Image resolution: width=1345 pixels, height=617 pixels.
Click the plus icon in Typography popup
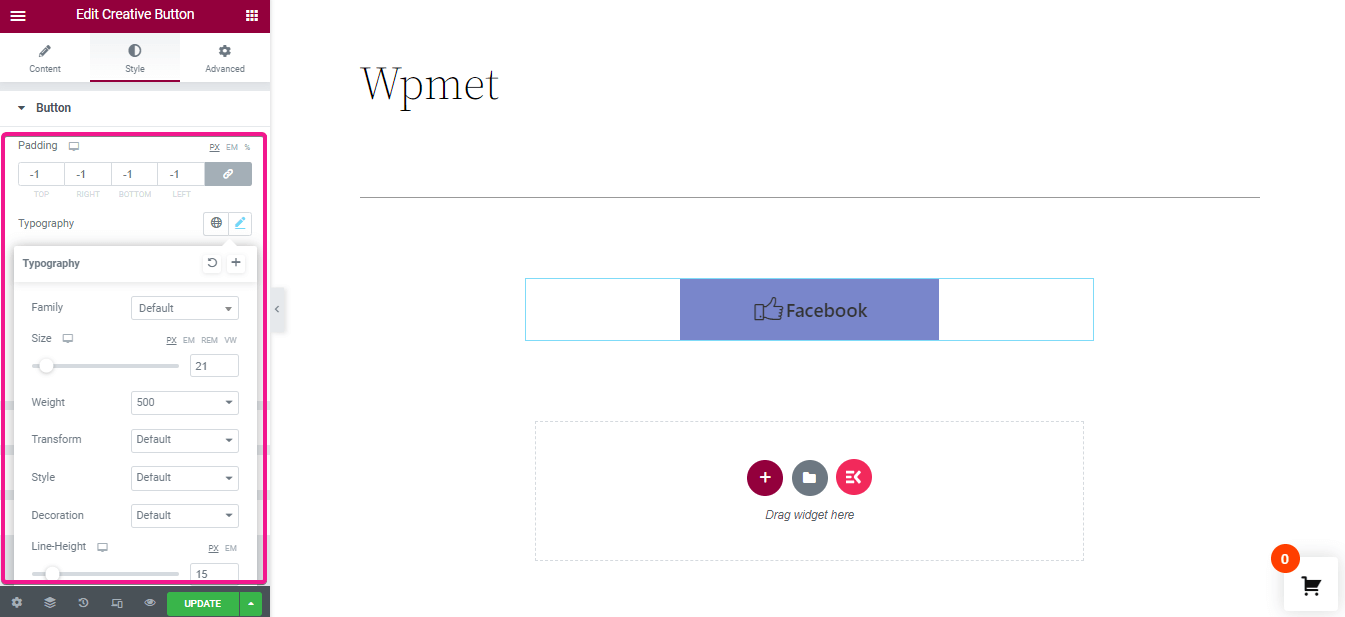click(x=236, y=263)
